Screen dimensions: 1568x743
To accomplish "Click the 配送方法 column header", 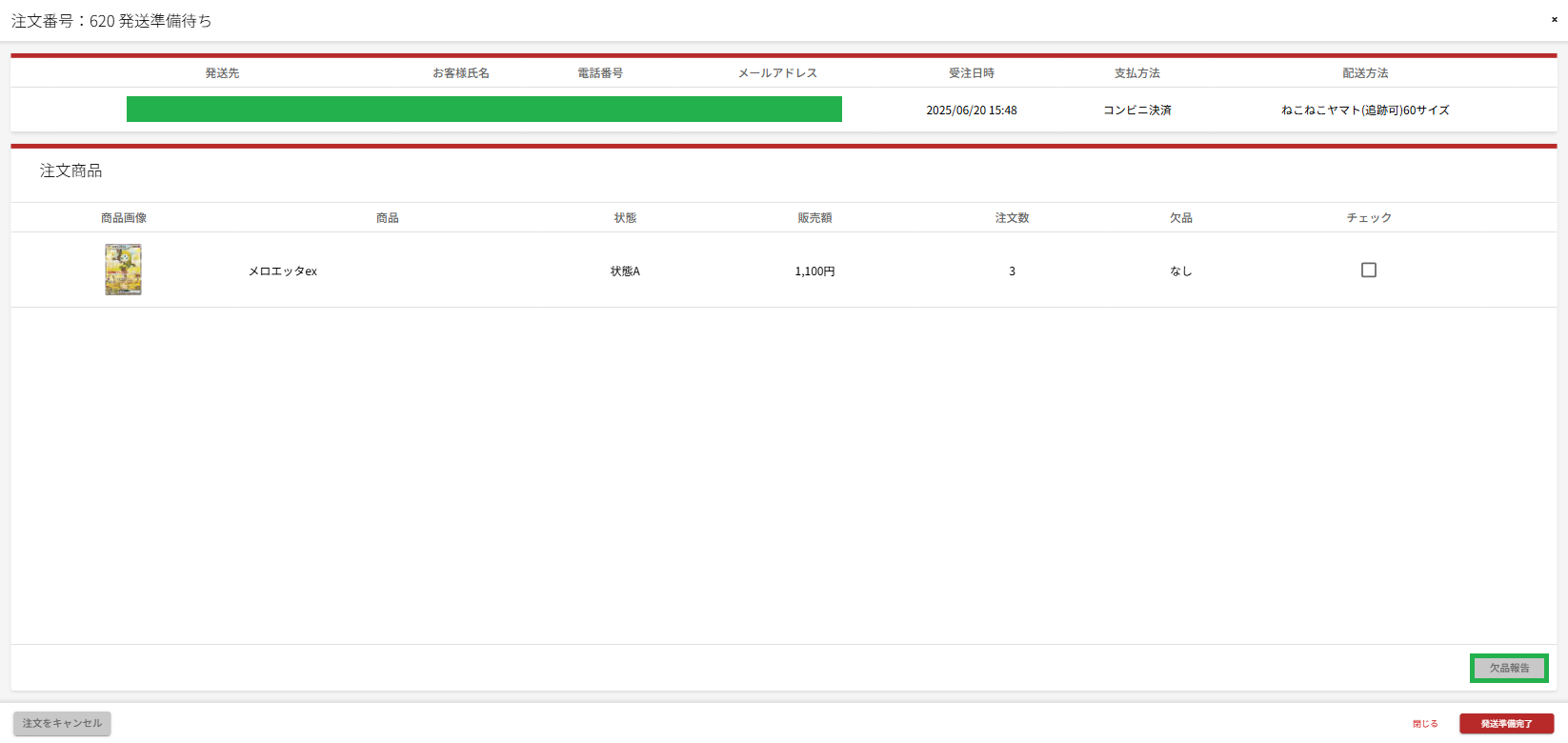I will (1365, 73).
